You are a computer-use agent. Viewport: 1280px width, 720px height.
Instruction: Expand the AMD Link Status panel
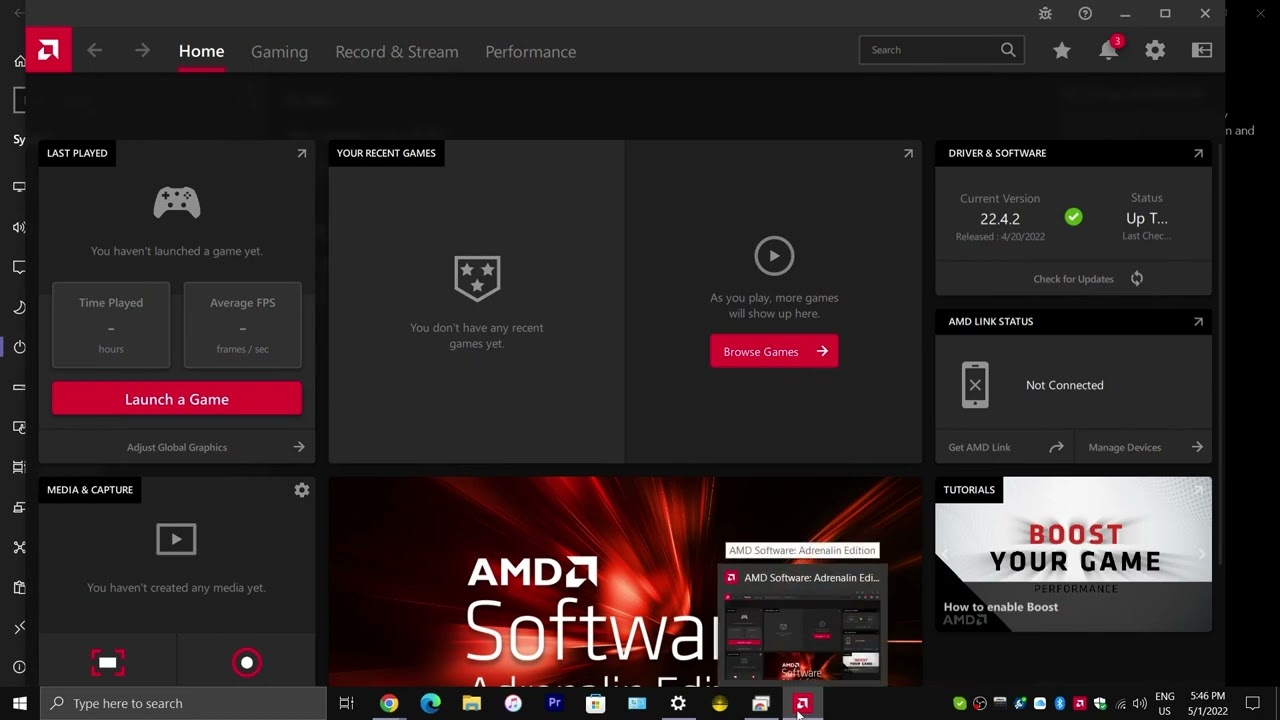(x=1198, y=321)
